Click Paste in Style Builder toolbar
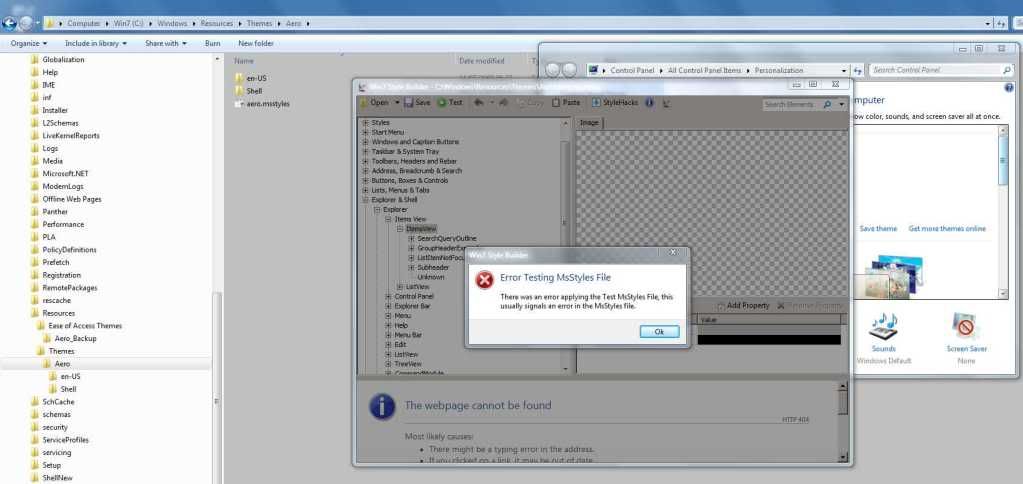This screenshot has width=1023, height=484. click(x=566, y=102)
